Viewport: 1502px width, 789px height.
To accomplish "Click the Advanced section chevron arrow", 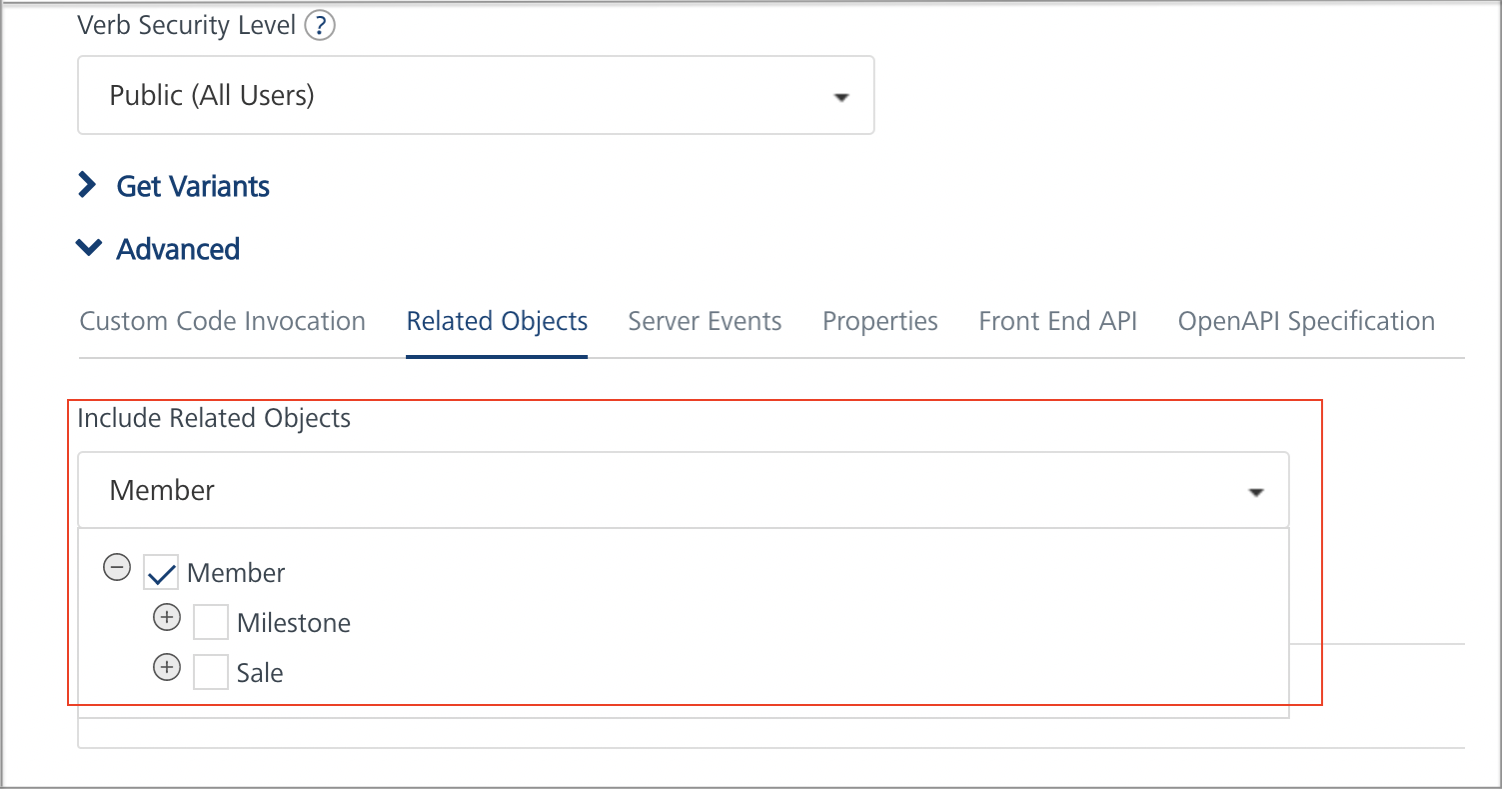I will click(x=88, y=248).
